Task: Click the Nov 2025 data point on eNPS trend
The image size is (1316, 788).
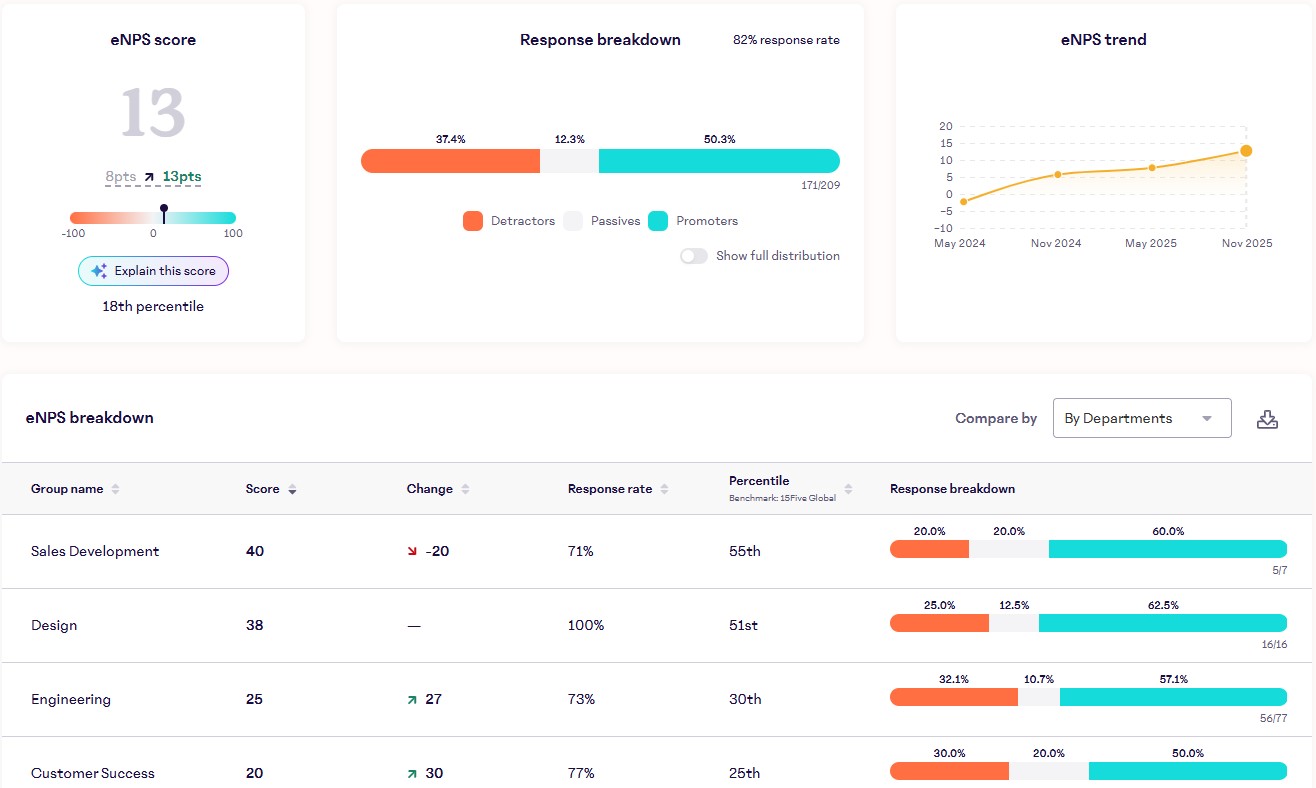Action: (x=1246, y=150)
